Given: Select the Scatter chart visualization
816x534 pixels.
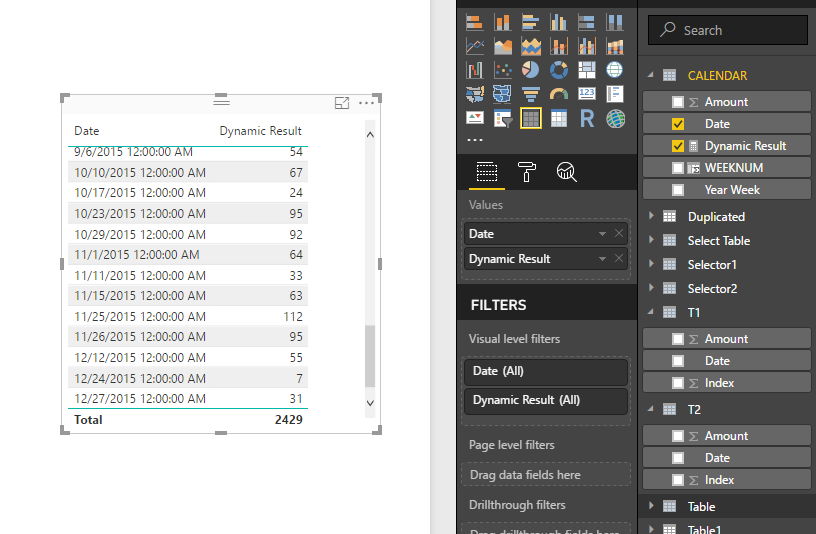Looking at the screenshot, I should (503, 70).
